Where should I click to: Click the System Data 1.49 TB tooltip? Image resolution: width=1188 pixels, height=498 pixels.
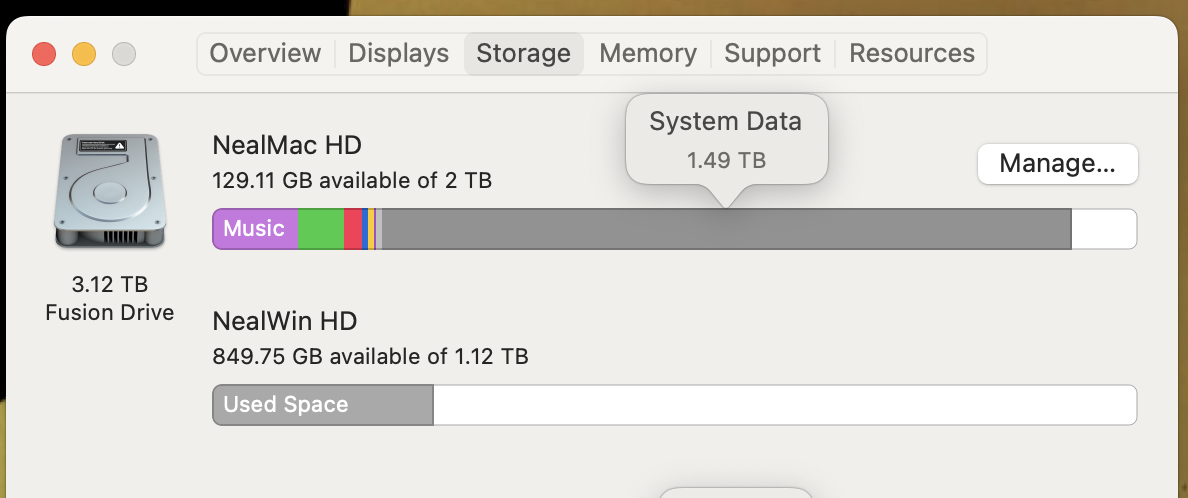(x=726, y=139)
